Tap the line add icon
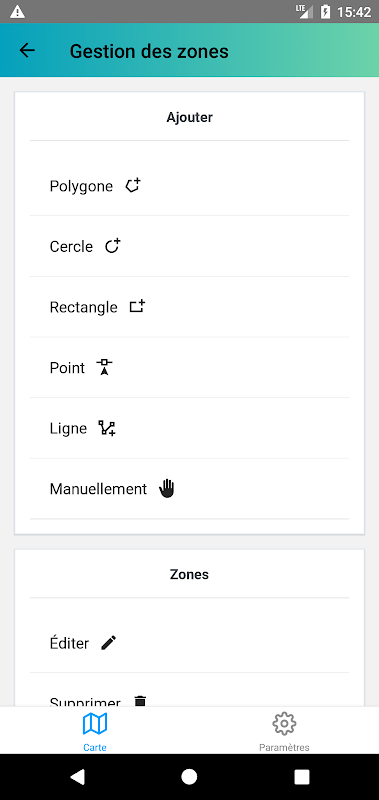Viewport: 379px width, 800px height. pos(107,428)
